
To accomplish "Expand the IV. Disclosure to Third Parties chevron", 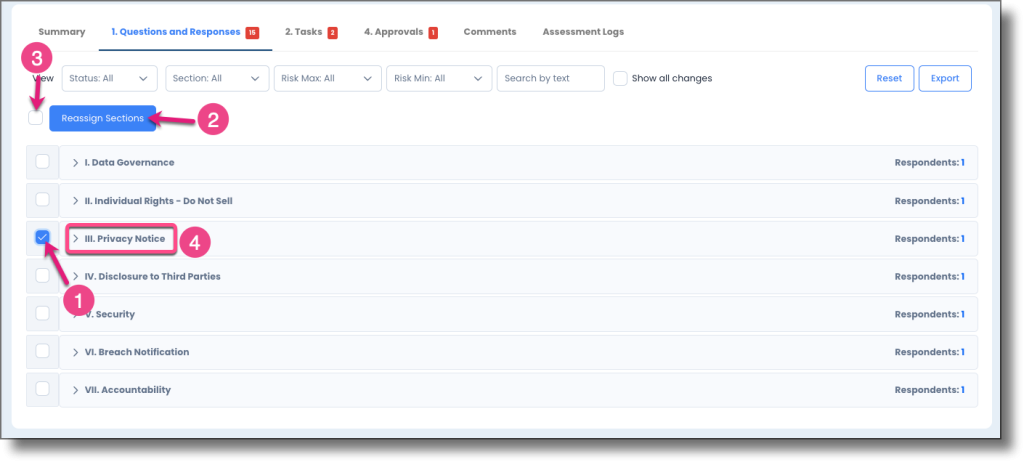I will pyautogui.click(x=76, y=276).
